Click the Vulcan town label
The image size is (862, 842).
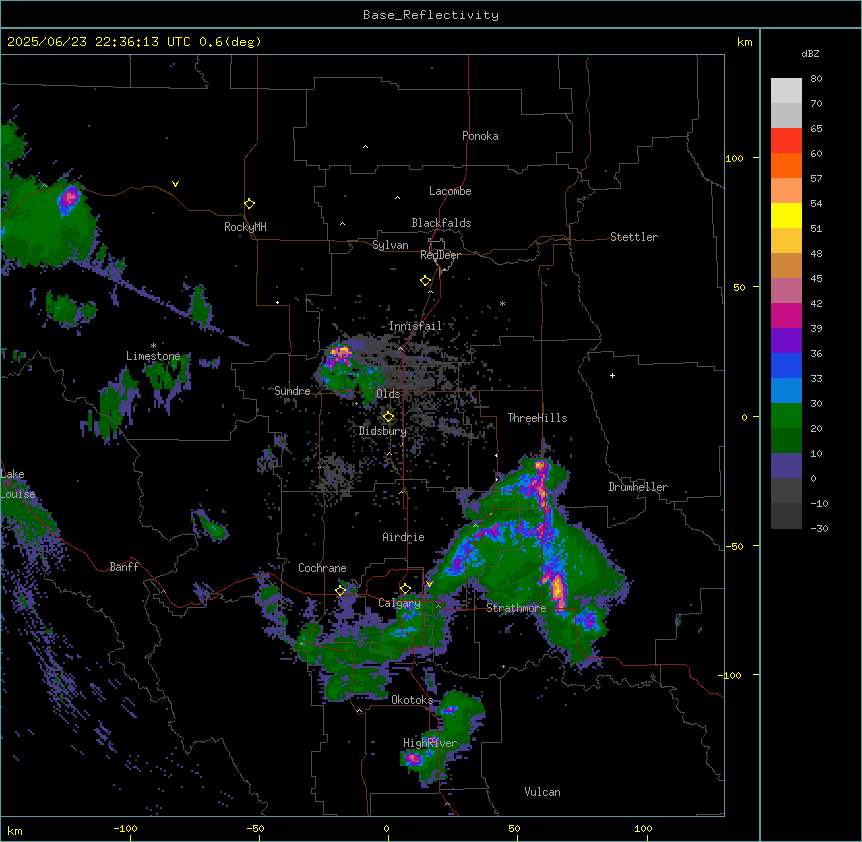pyautogui.click(x=543, y=792)
